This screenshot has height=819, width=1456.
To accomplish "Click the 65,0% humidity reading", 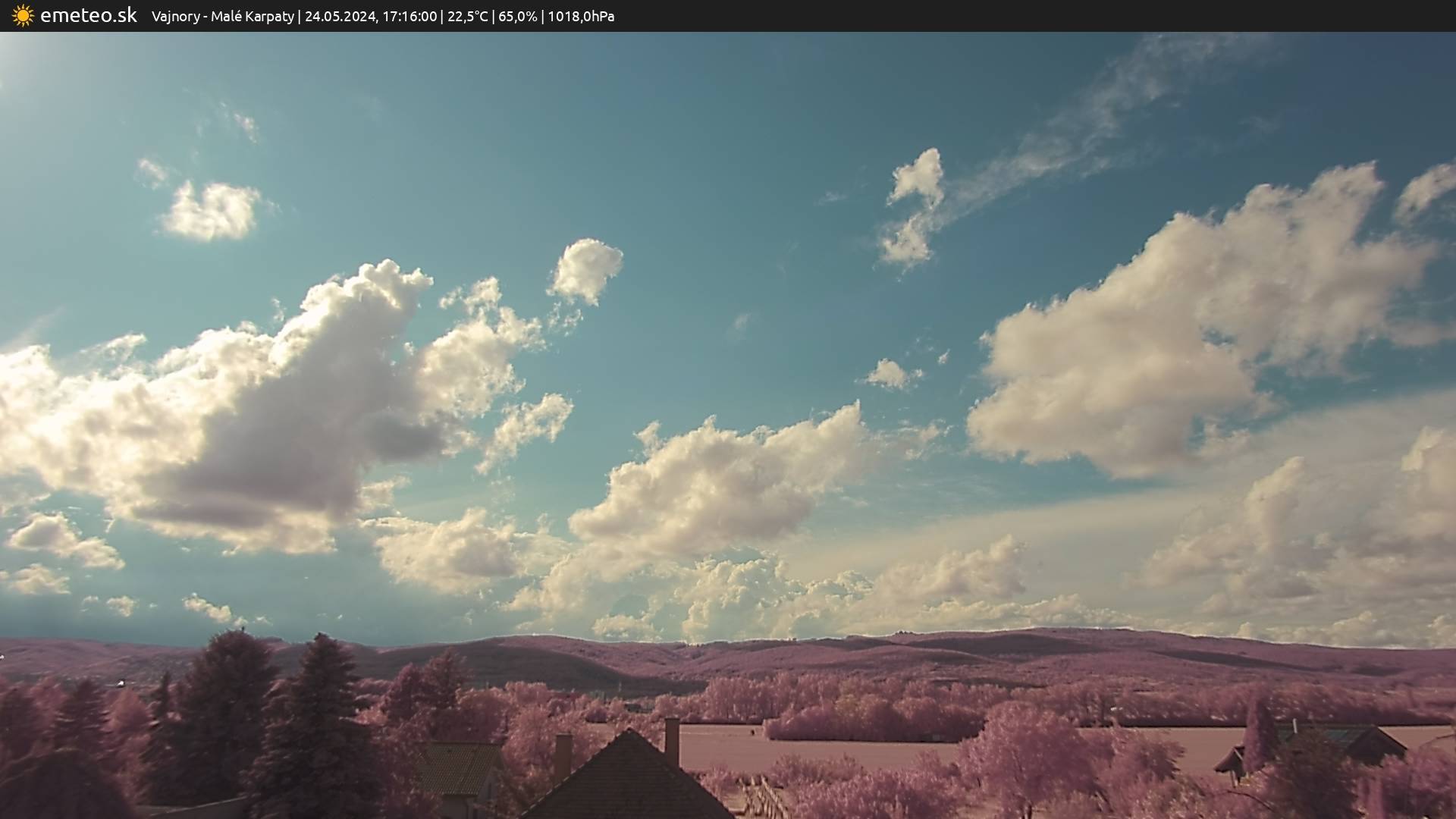I will click(x=517, y=16).
